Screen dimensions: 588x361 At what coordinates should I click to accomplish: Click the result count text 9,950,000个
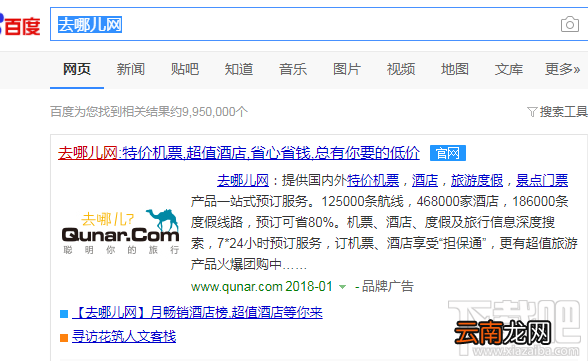click(x=214, y=111)
